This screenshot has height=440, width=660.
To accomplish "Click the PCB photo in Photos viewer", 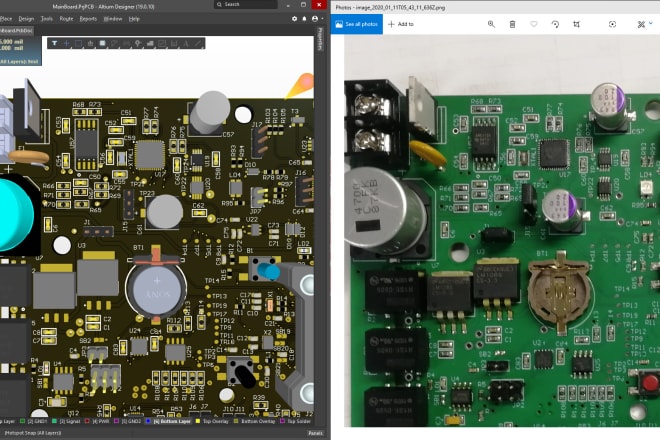I will tap(502, 231).
